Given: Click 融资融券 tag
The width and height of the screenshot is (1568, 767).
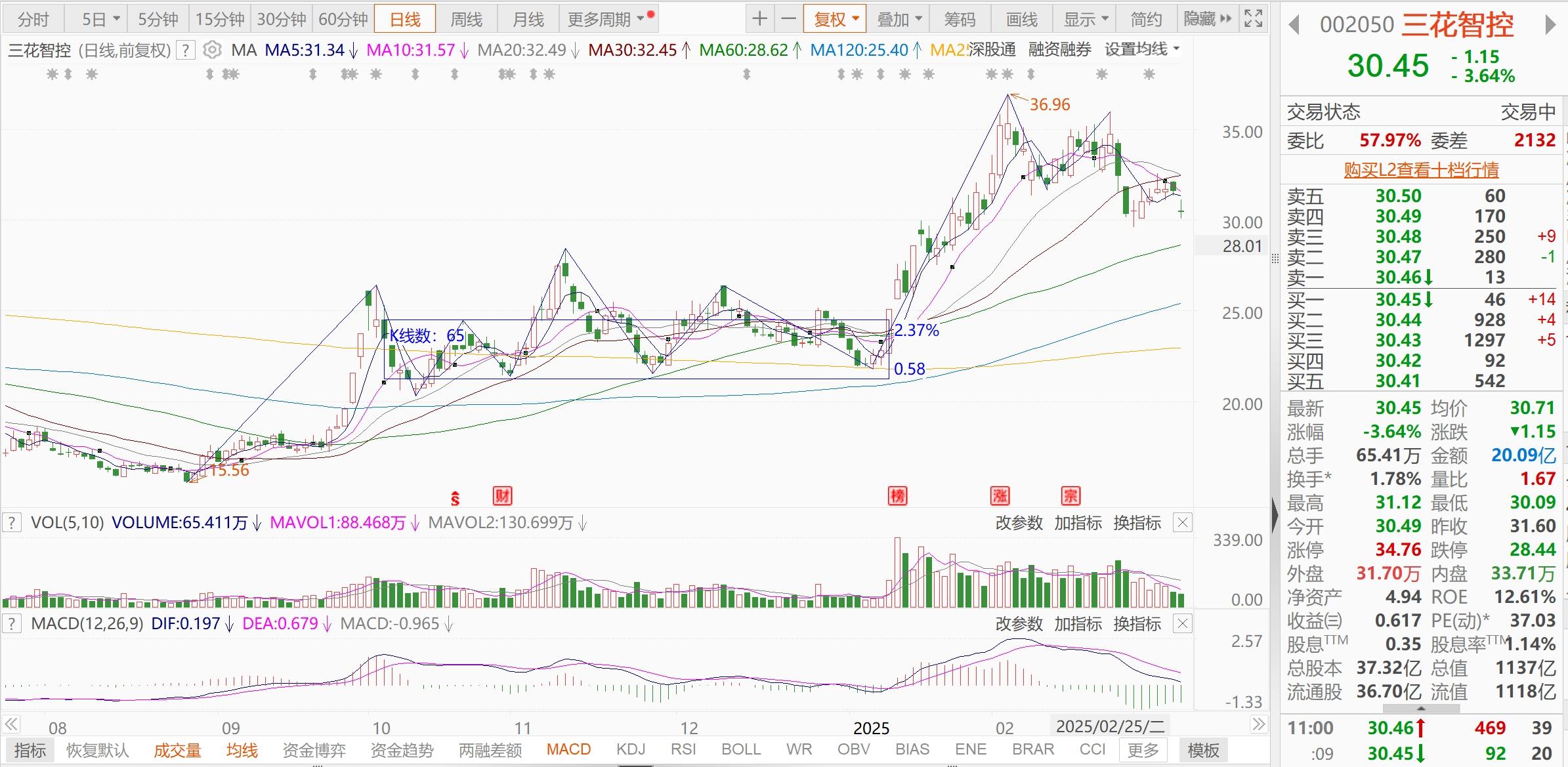Looking at the screenshot, I should (1059, 49).
